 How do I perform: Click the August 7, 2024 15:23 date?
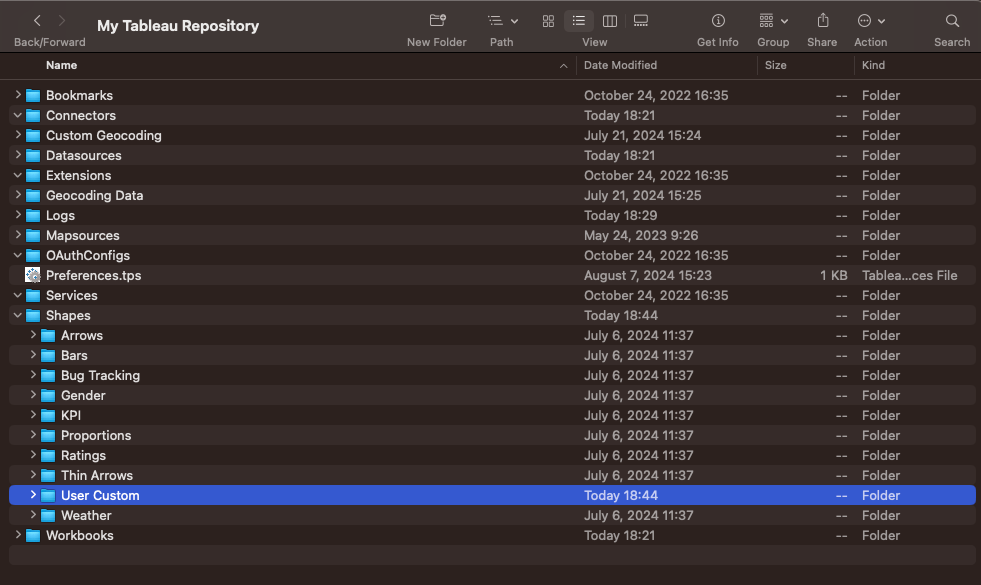[x=648, y=275]
